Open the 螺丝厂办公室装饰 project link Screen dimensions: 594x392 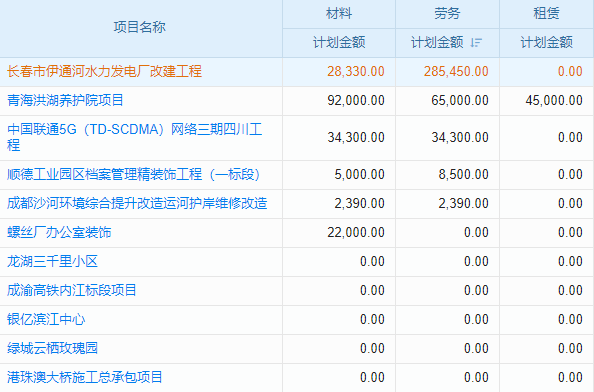pos(59,232)
